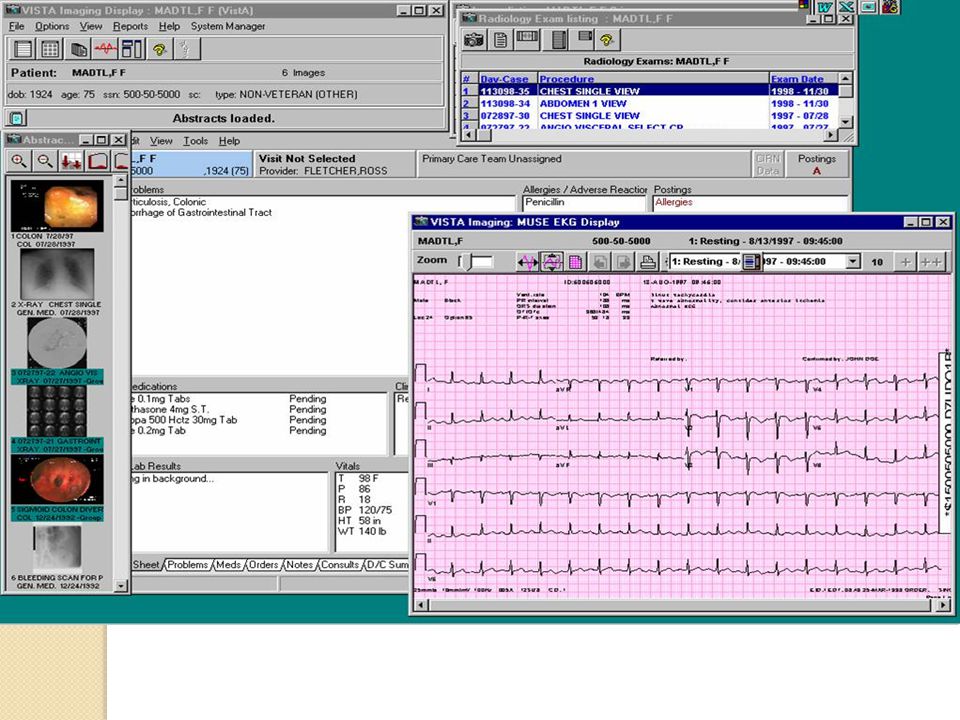Open the image list icon in VISTA Imaging Display toolbar
The width and height of the screenshot is (960, 720).
tap(23, 49)
